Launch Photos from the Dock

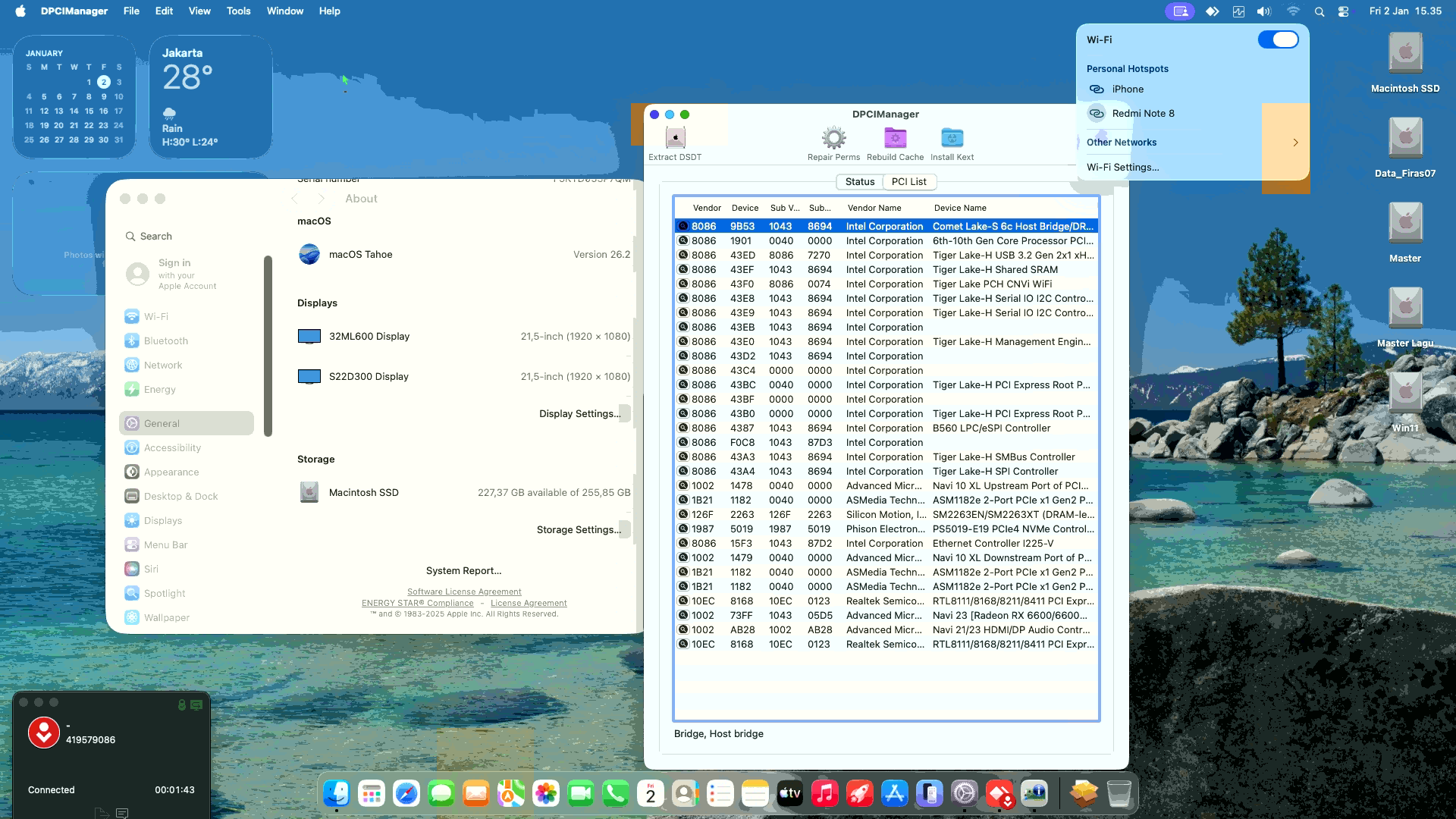[546, 794]
